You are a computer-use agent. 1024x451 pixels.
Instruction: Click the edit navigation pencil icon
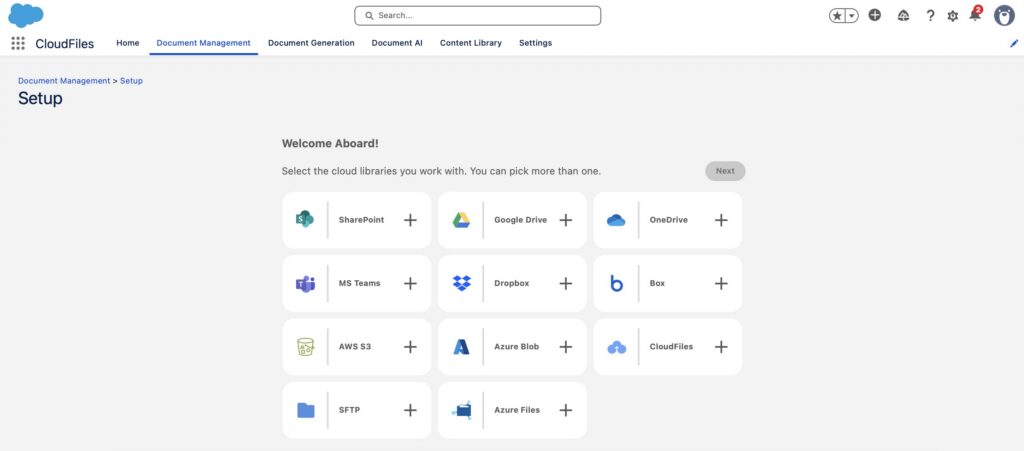pos(1014,43)
